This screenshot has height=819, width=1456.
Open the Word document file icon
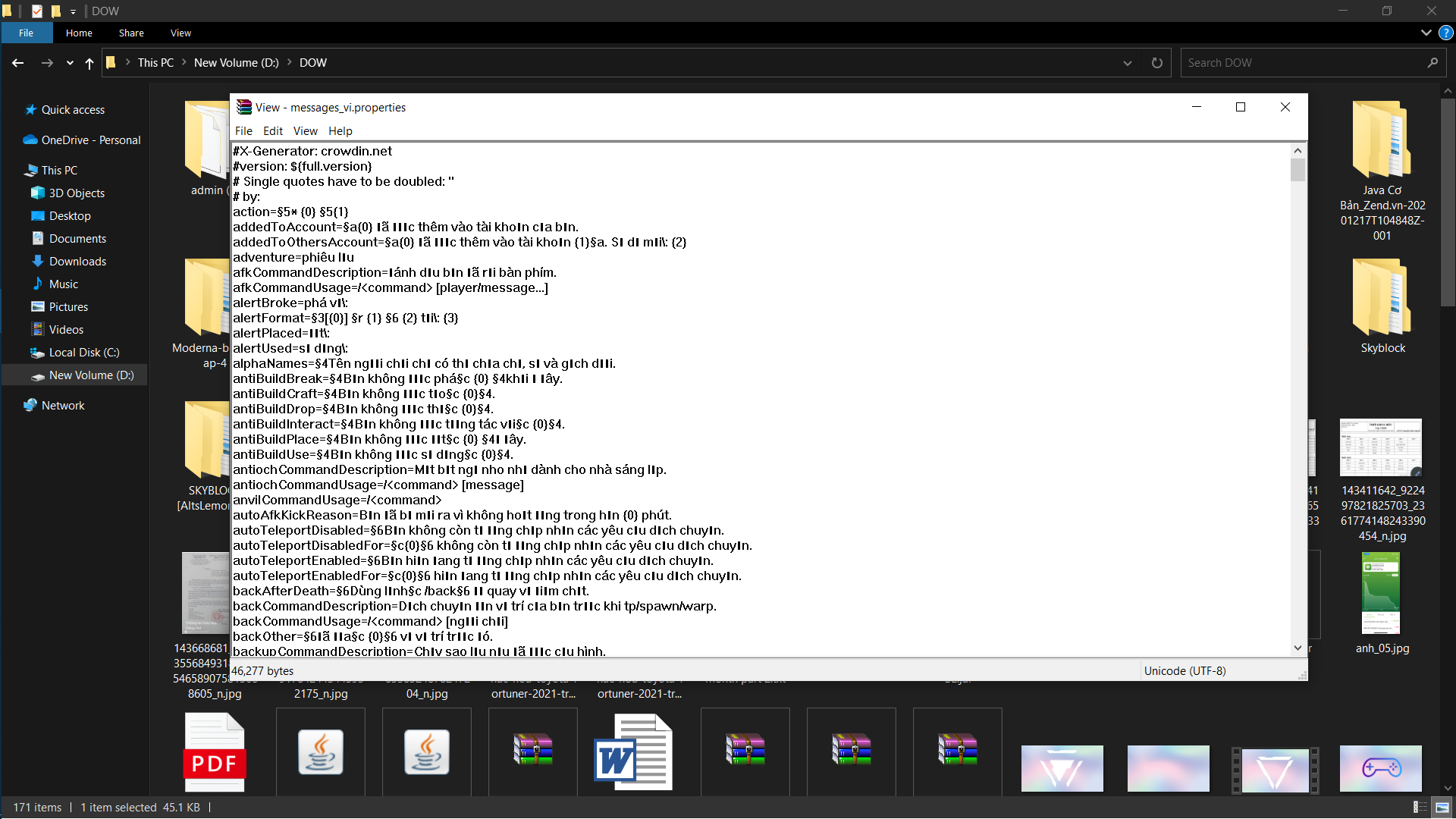[x=632, y=753]
